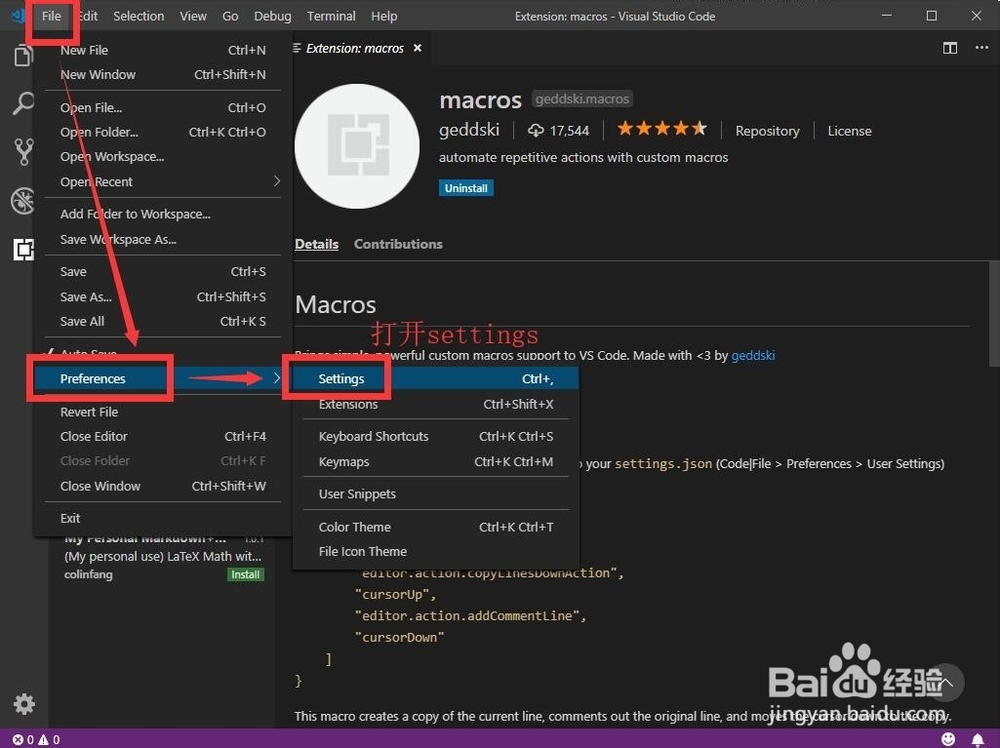The image size is (1000, 748).
Task: Expand the Preferences submenu
Action: pos(163,378)
